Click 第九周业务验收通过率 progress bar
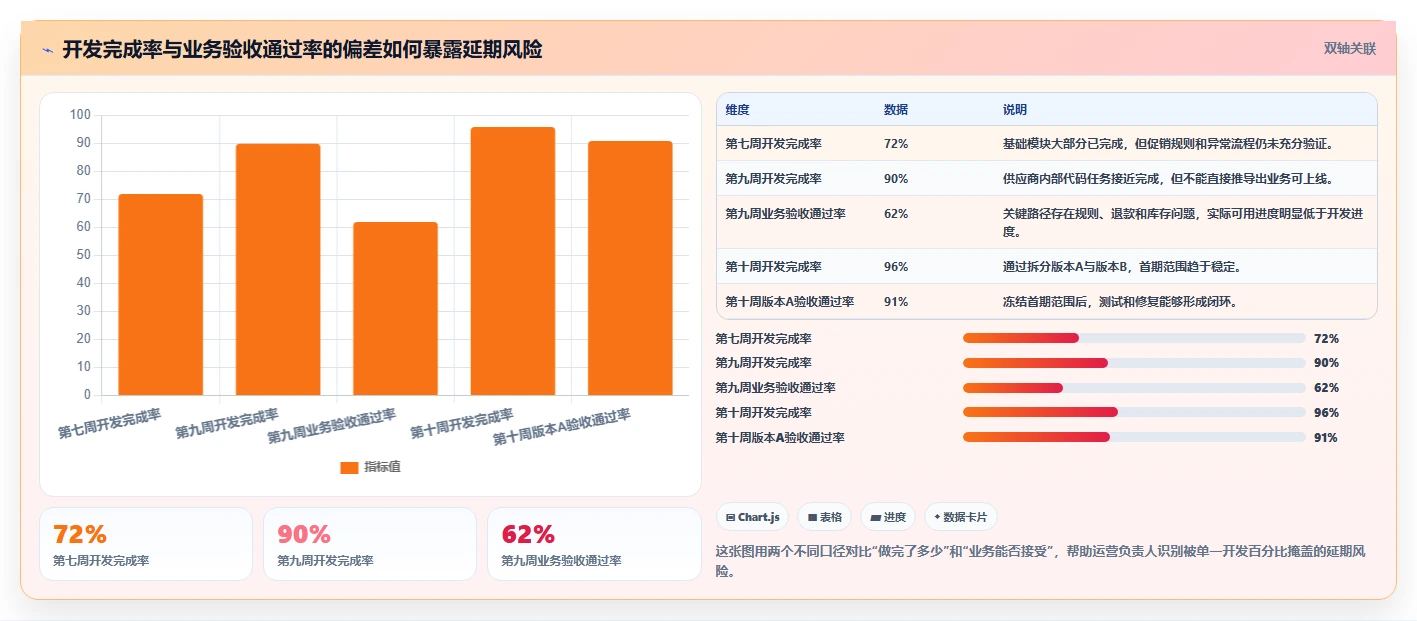 [1134, 388]
